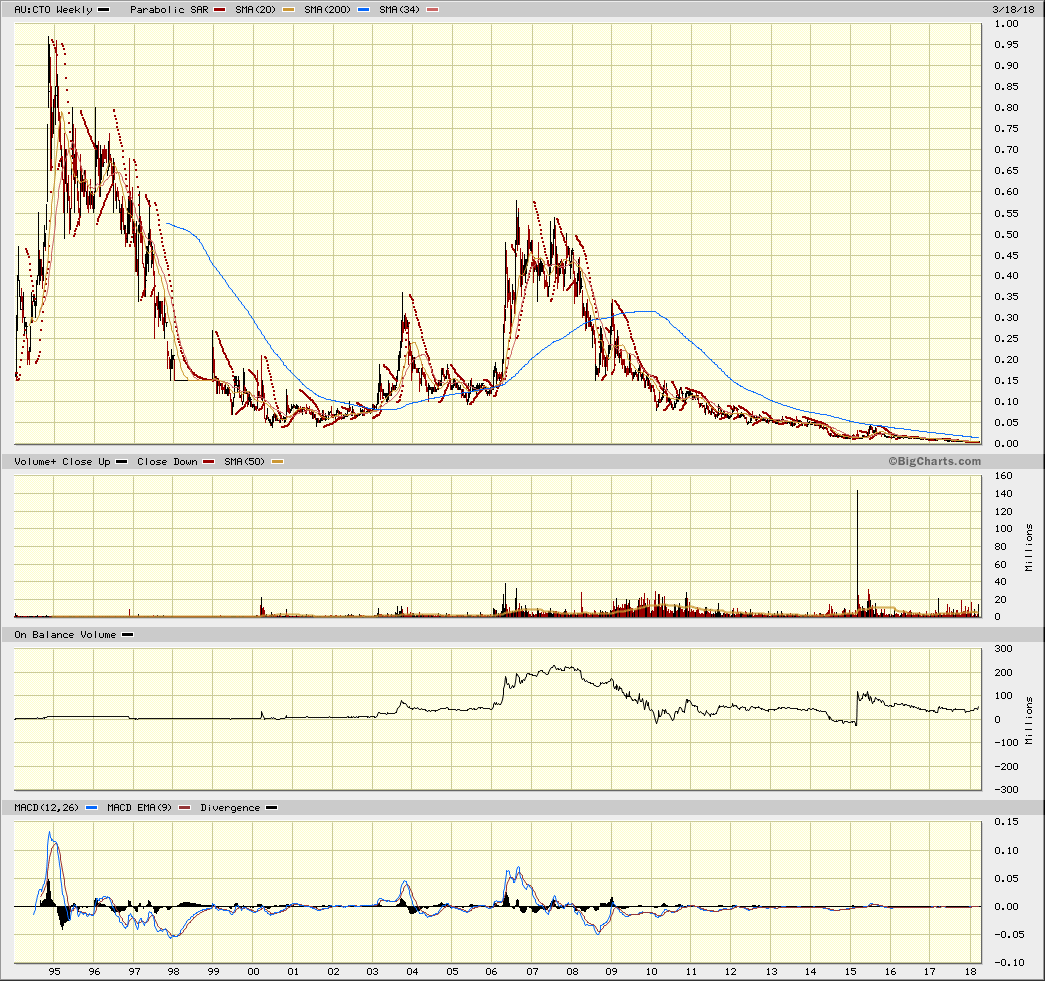Click the 00 year label on time axis
Image resolution: width=1045 pixels, height=981 pixels.
(x=253, y=972)
